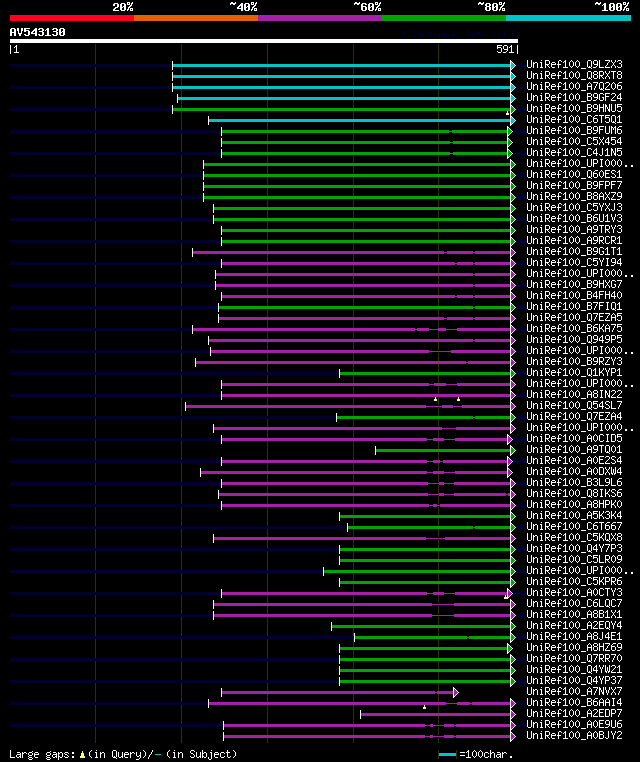Click UniRef100_A0E2S4 in the list
The width and height of the screenshot is (640, 762).
point(574,460)
